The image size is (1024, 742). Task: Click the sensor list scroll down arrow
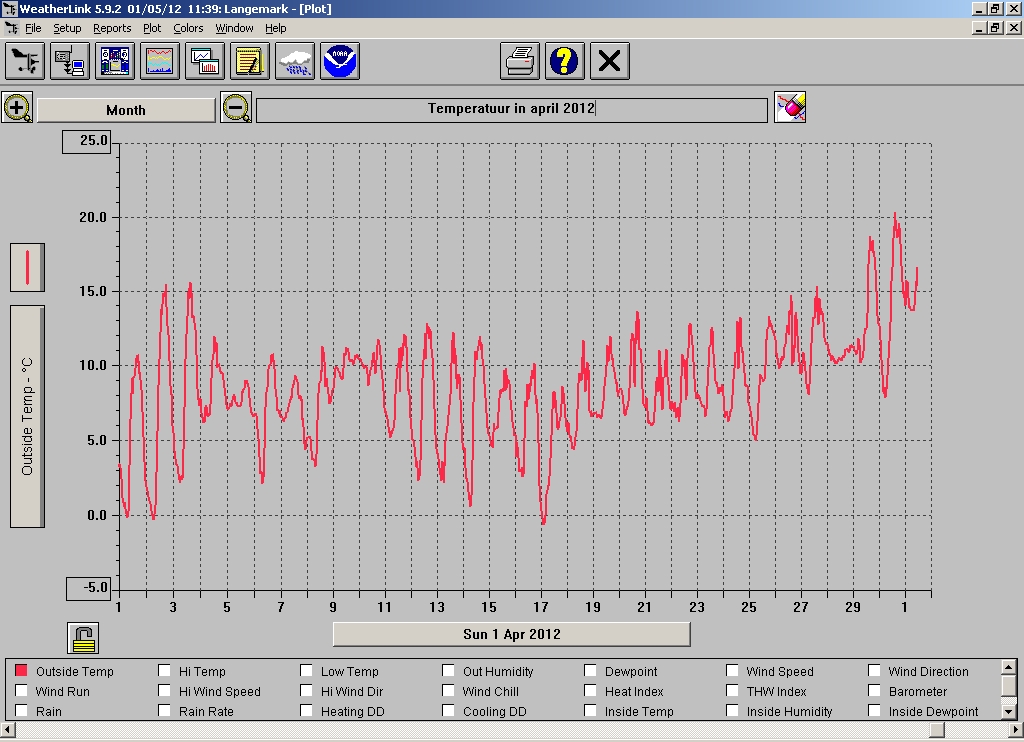click(x=1008, y=711)
